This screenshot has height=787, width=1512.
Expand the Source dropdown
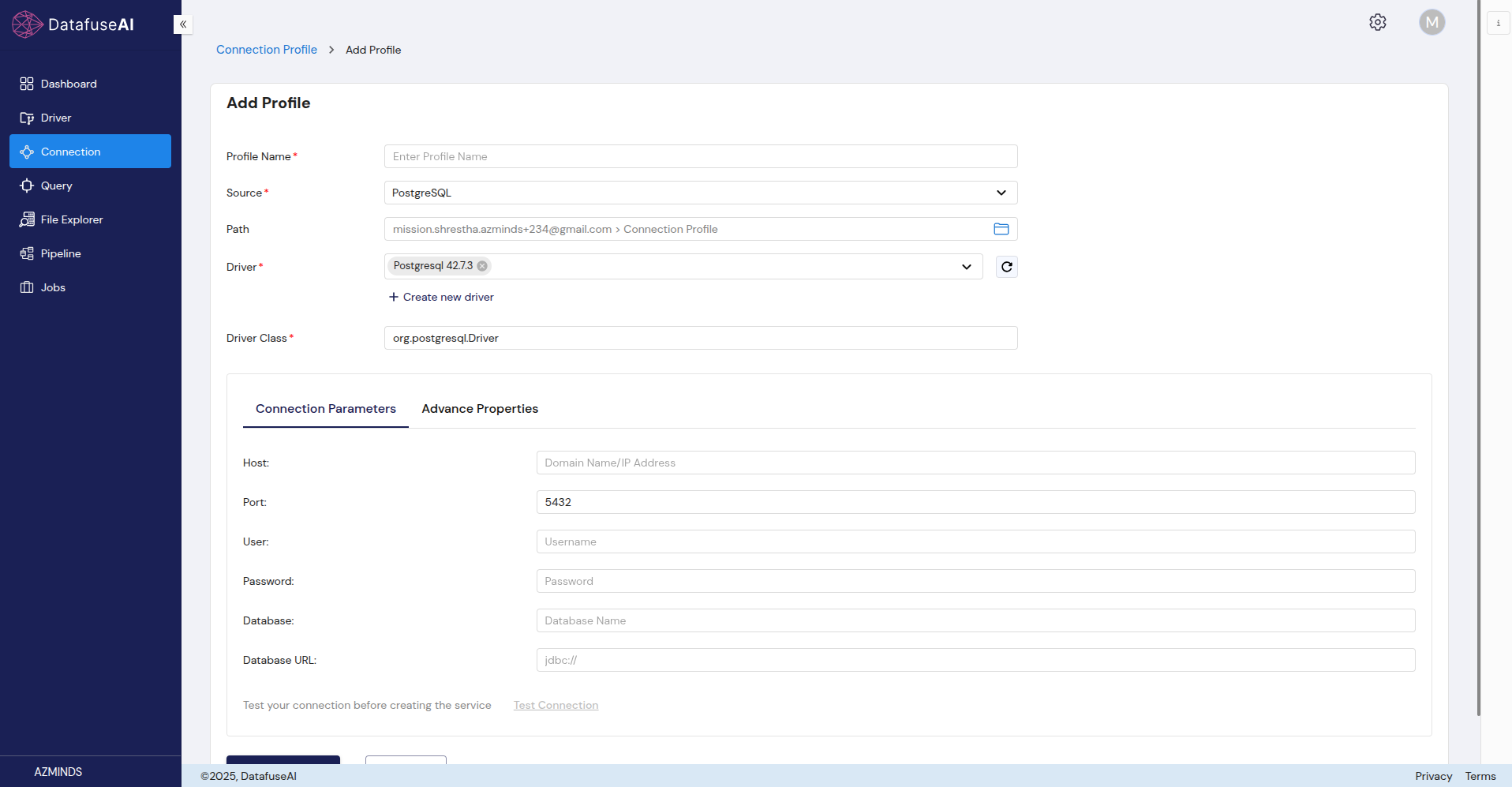coord(1001,193)
